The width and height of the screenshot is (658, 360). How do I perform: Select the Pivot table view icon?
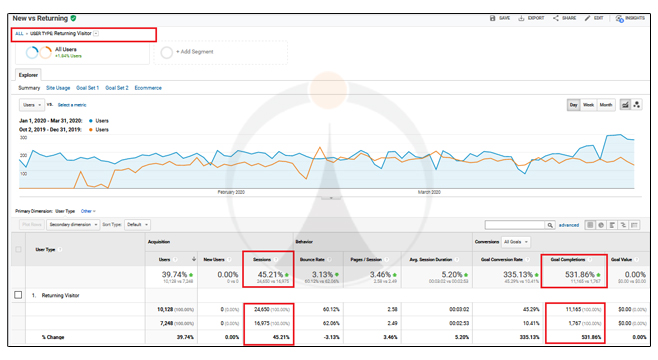tap(634, 225)
